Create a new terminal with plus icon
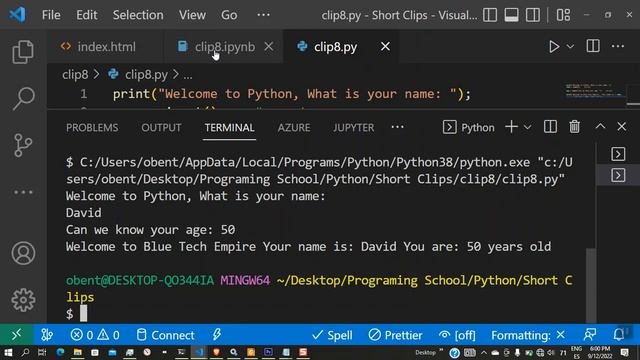640x360 pixels. [x=511, y=127]
